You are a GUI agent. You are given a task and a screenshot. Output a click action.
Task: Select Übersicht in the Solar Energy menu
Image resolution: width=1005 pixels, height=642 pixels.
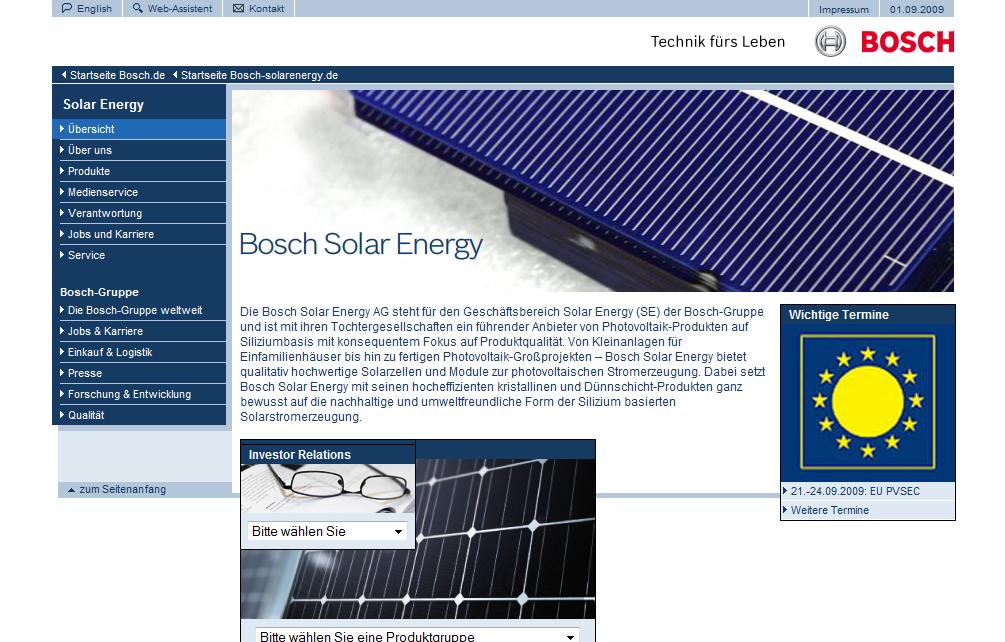point(91,129)
